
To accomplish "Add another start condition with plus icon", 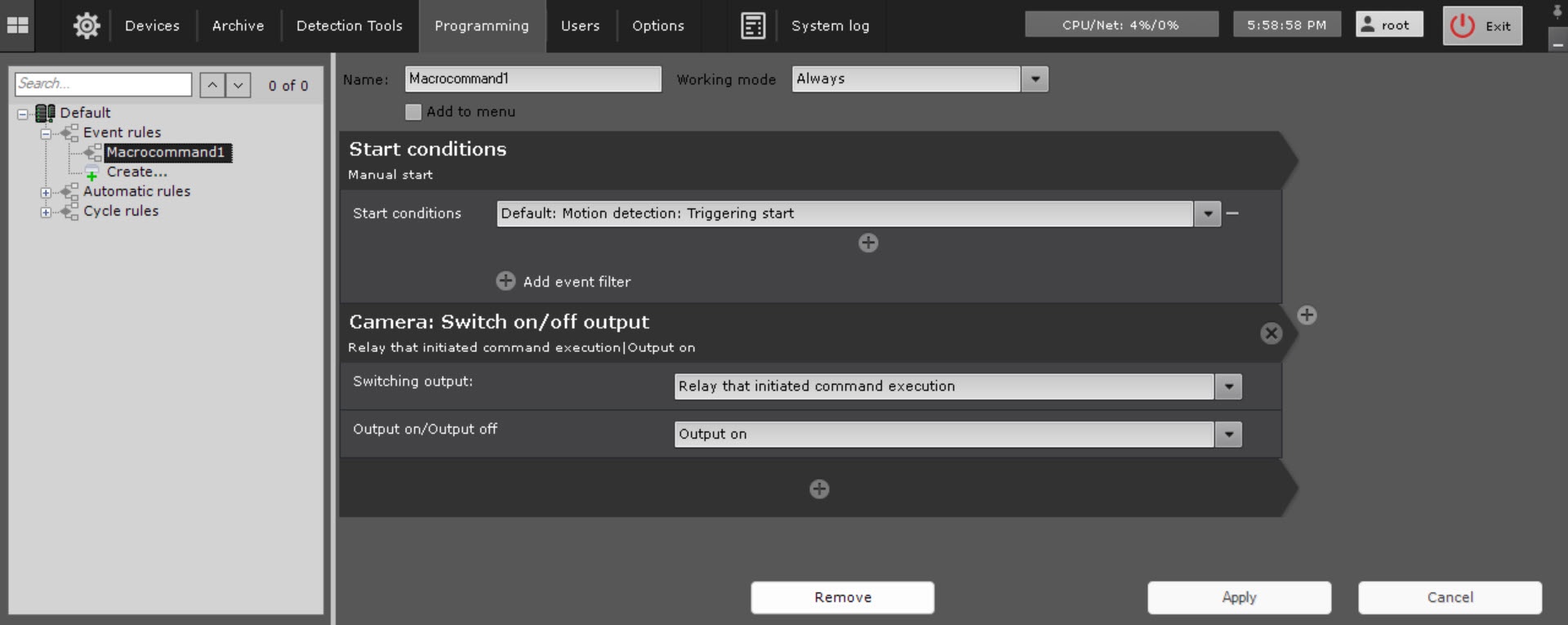I will tap(868, 243).
